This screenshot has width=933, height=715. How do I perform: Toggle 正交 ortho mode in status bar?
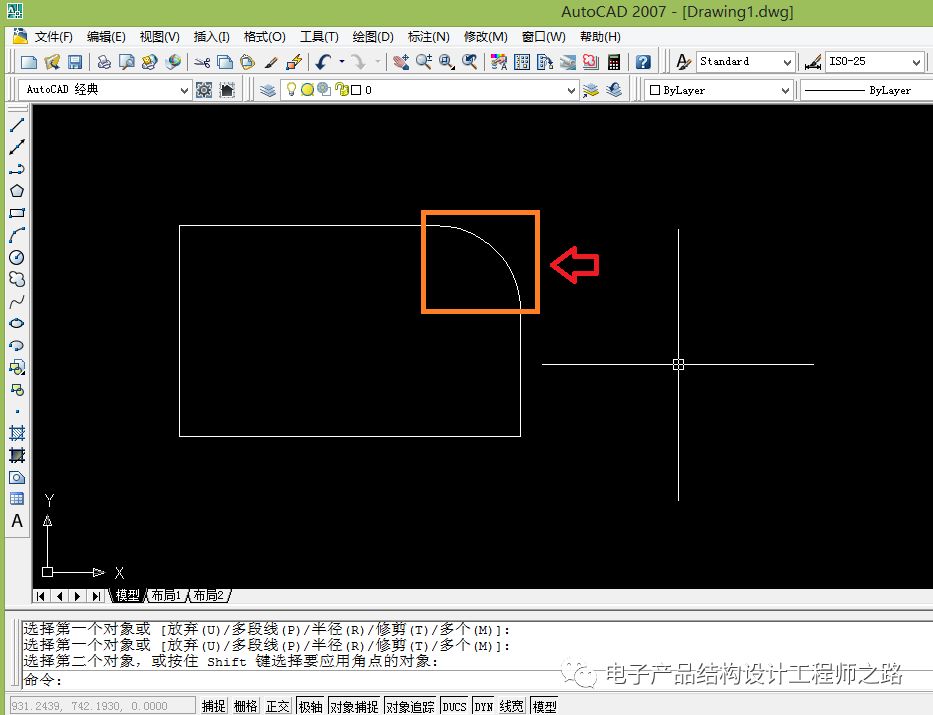tap(277, 706)
